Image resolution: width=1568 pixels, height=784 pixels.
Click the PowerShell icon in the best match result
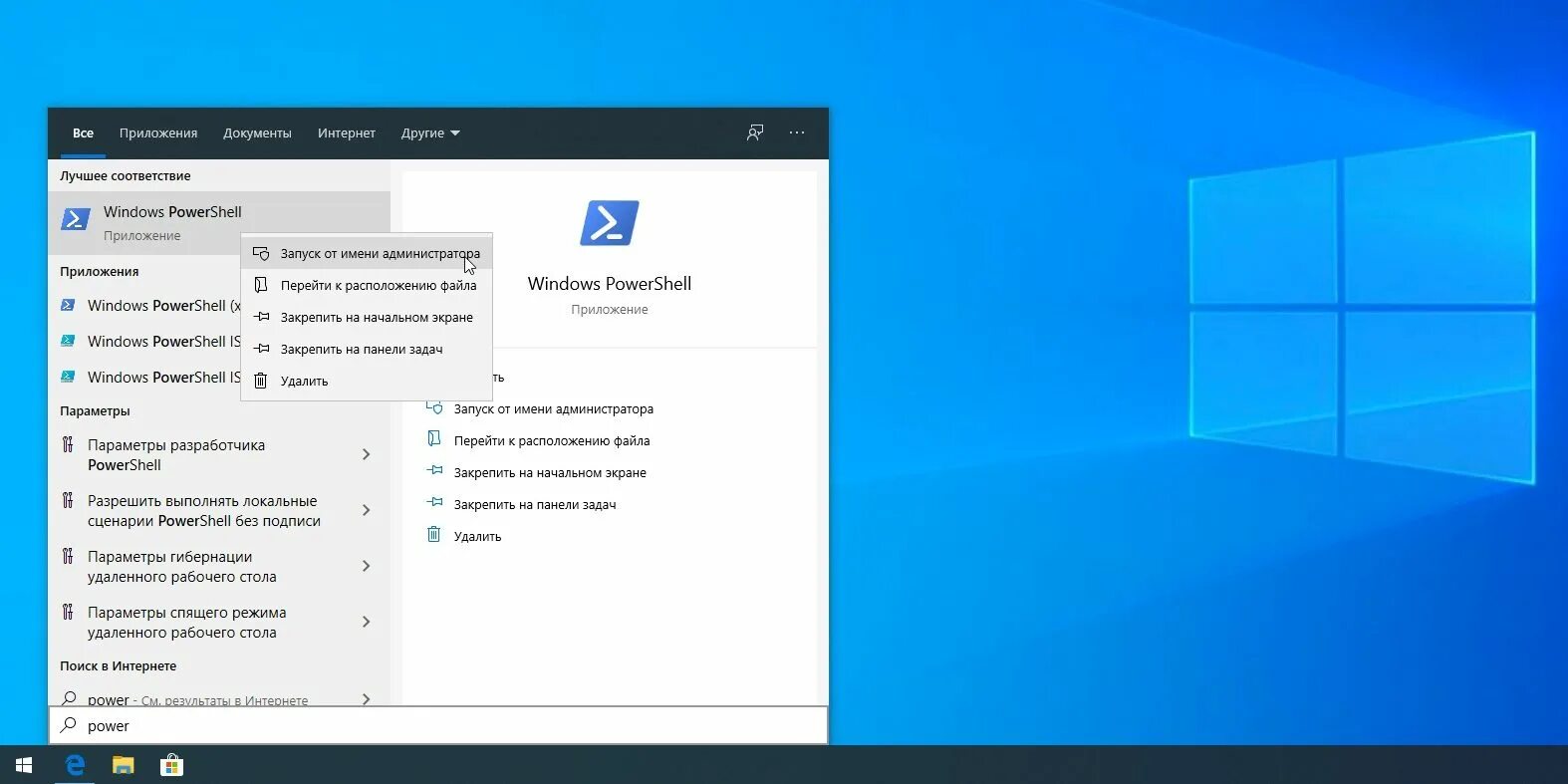[76, 219]
